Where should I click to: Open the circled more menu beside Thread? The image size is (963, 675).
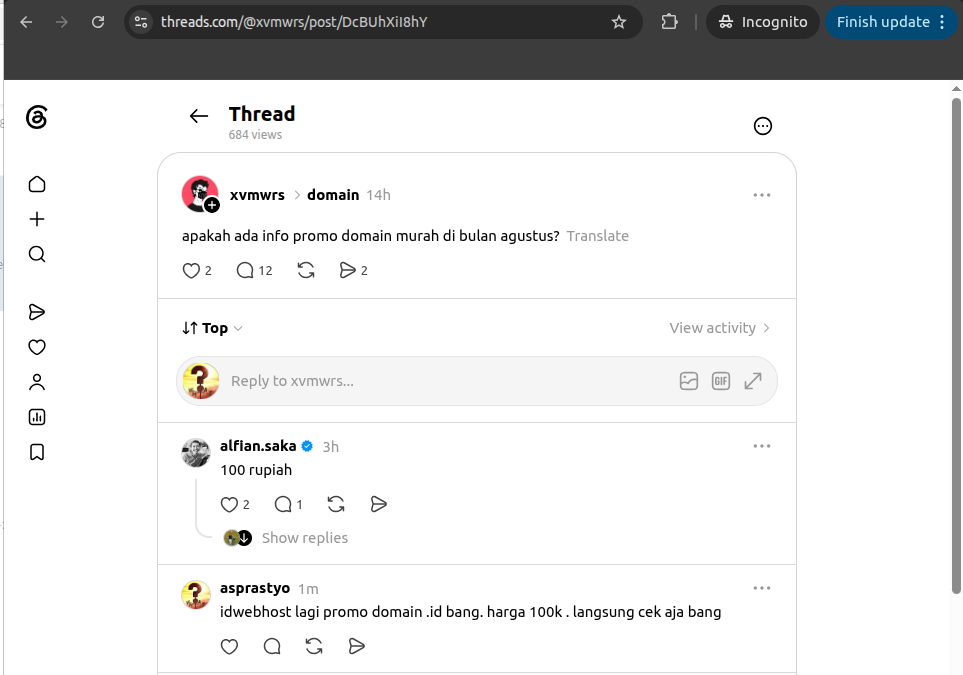pyautogui.click(x=763, y=126)
